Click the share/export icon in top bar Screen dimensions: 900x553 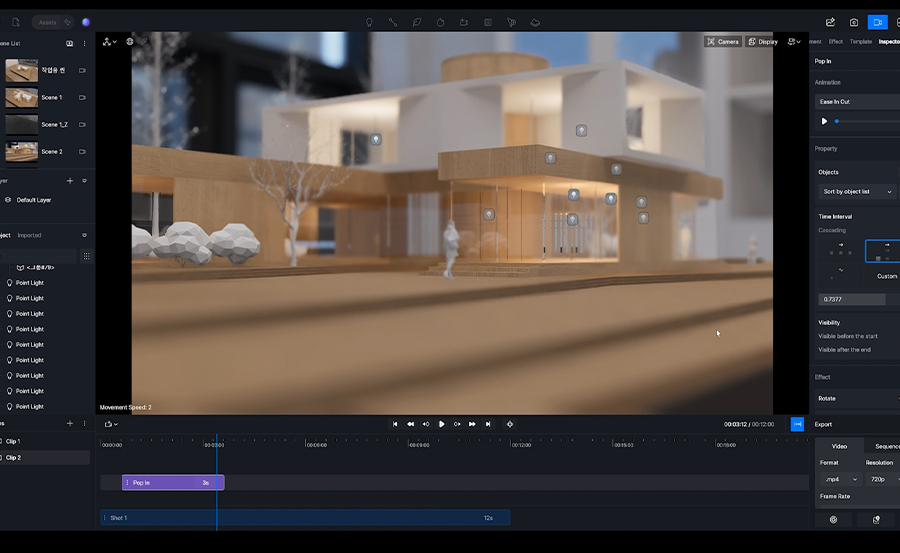pos(830,22)
